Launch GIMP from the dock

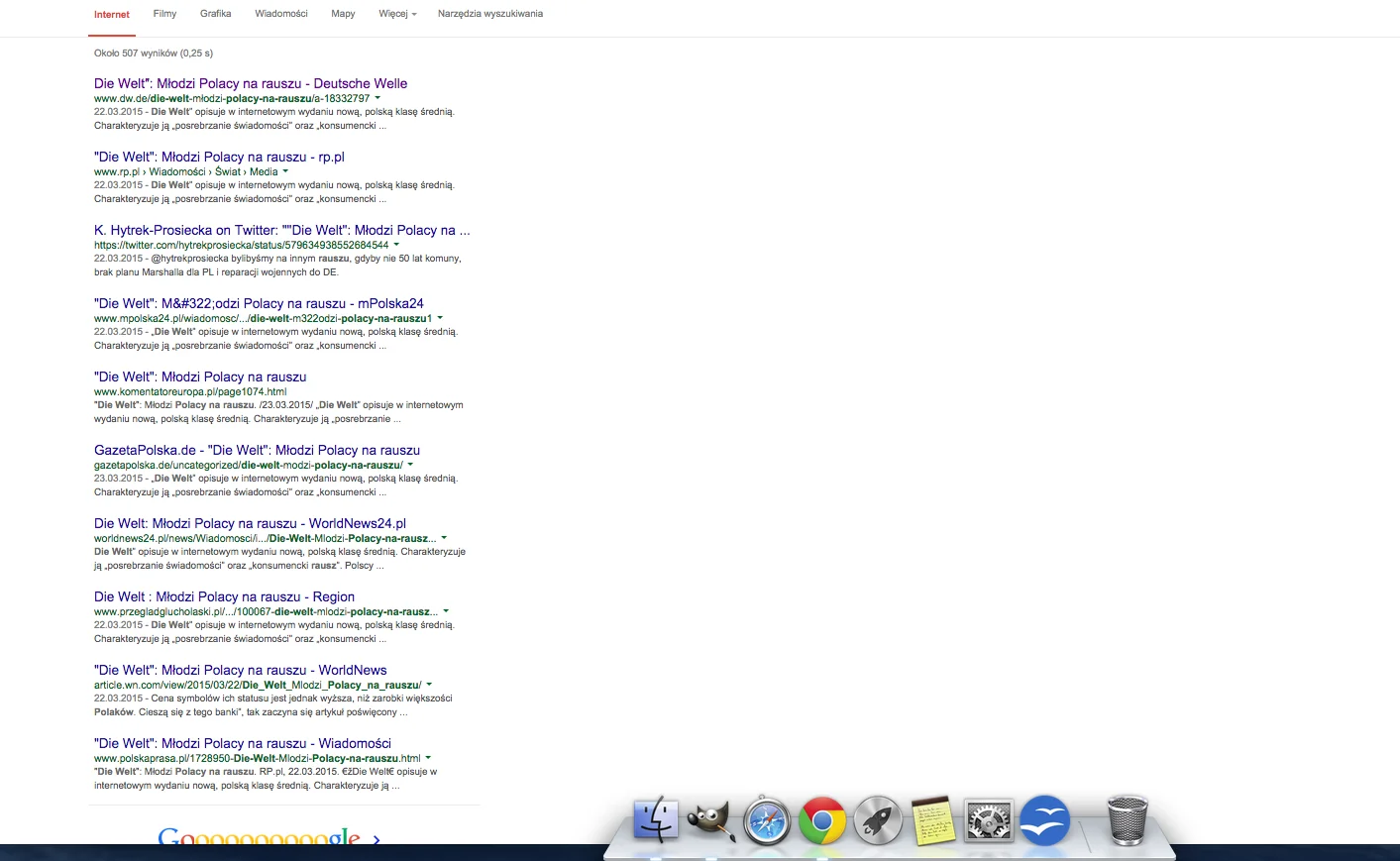[x=711, y=820]
